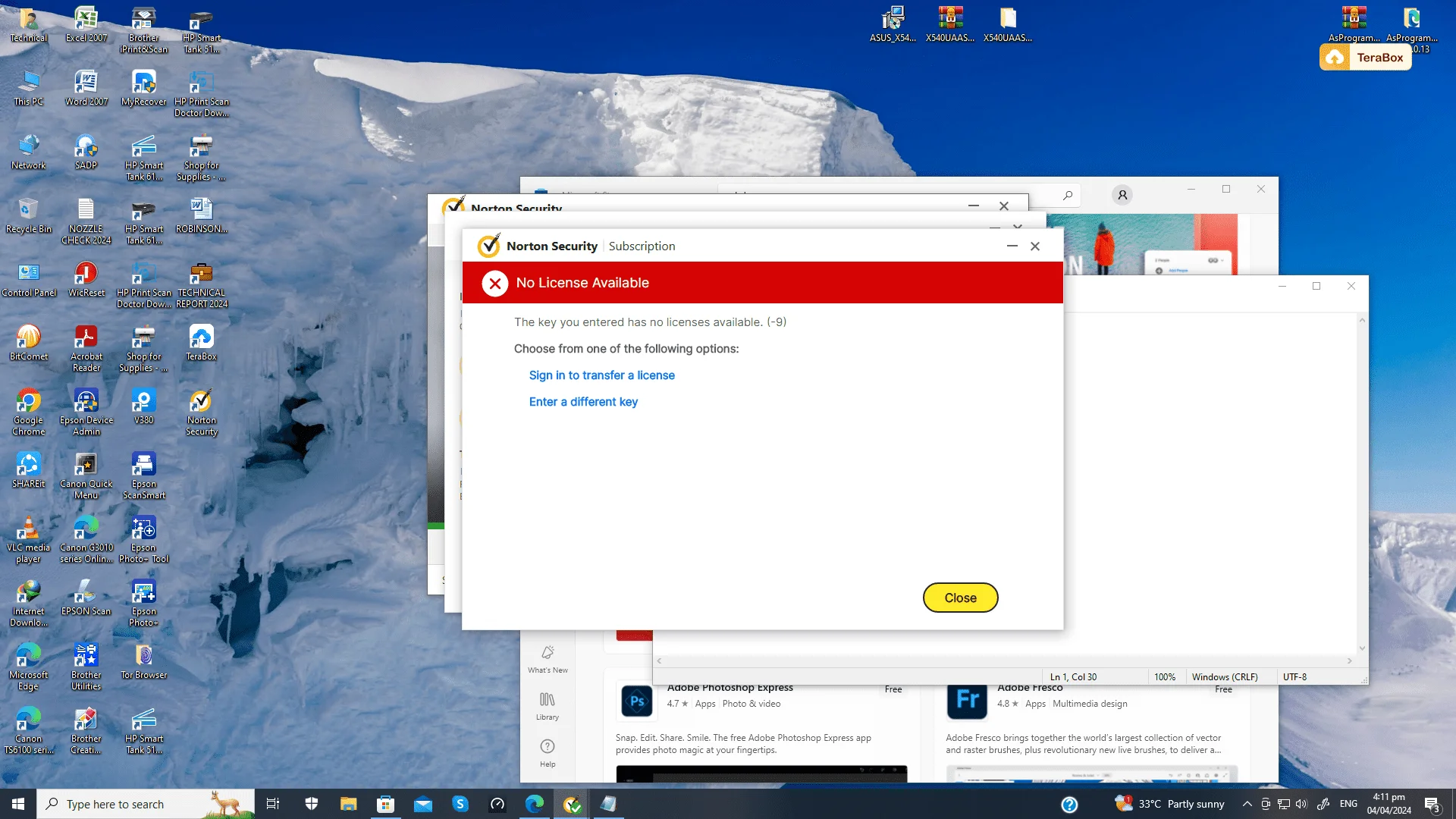Click Sign in to transfer a license
The width and height of the screenshot is (1456, 819).
[x=601, y=375]
